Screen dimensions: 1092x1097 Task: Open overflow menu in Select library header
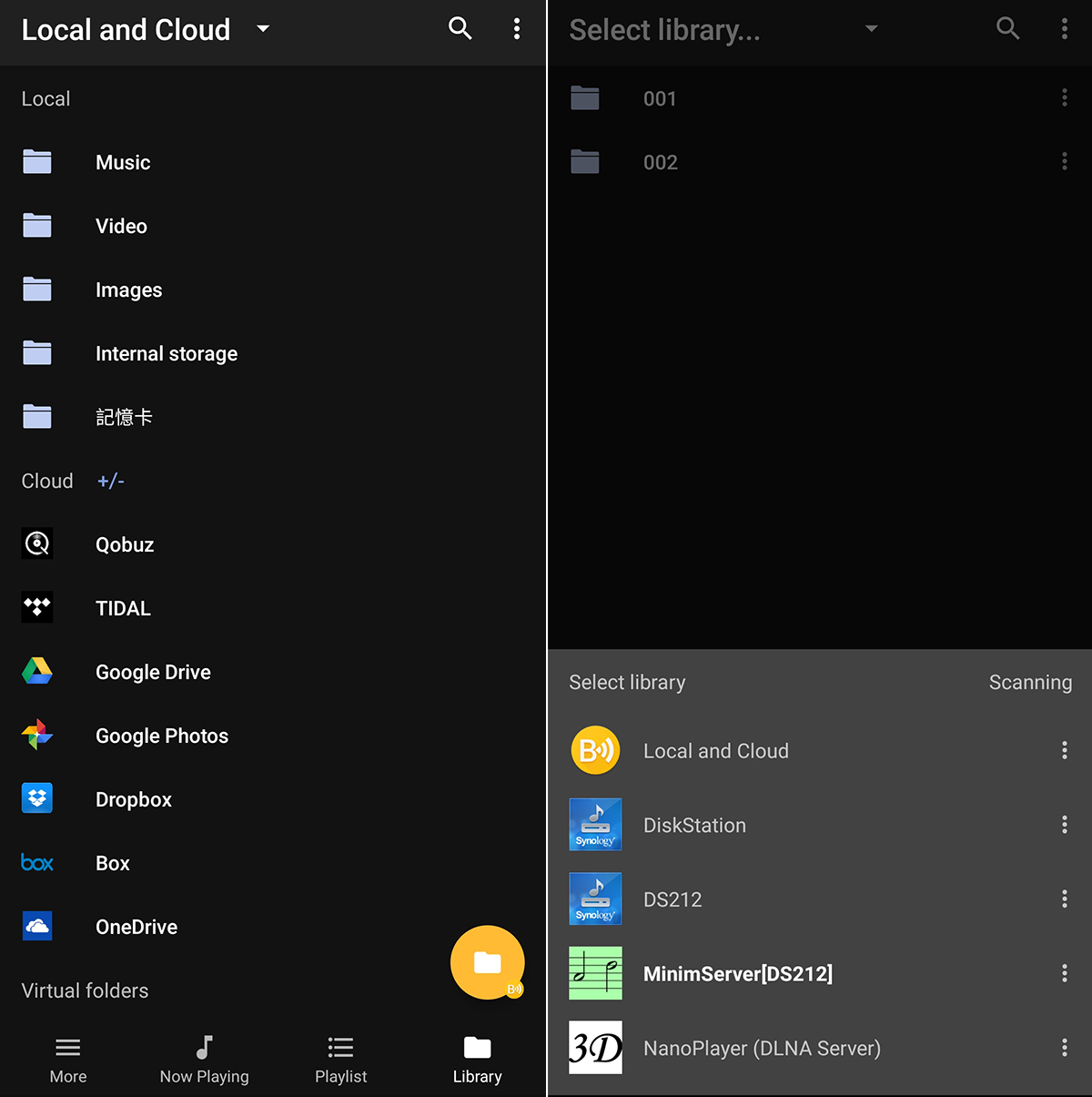tap(1065, 29)
